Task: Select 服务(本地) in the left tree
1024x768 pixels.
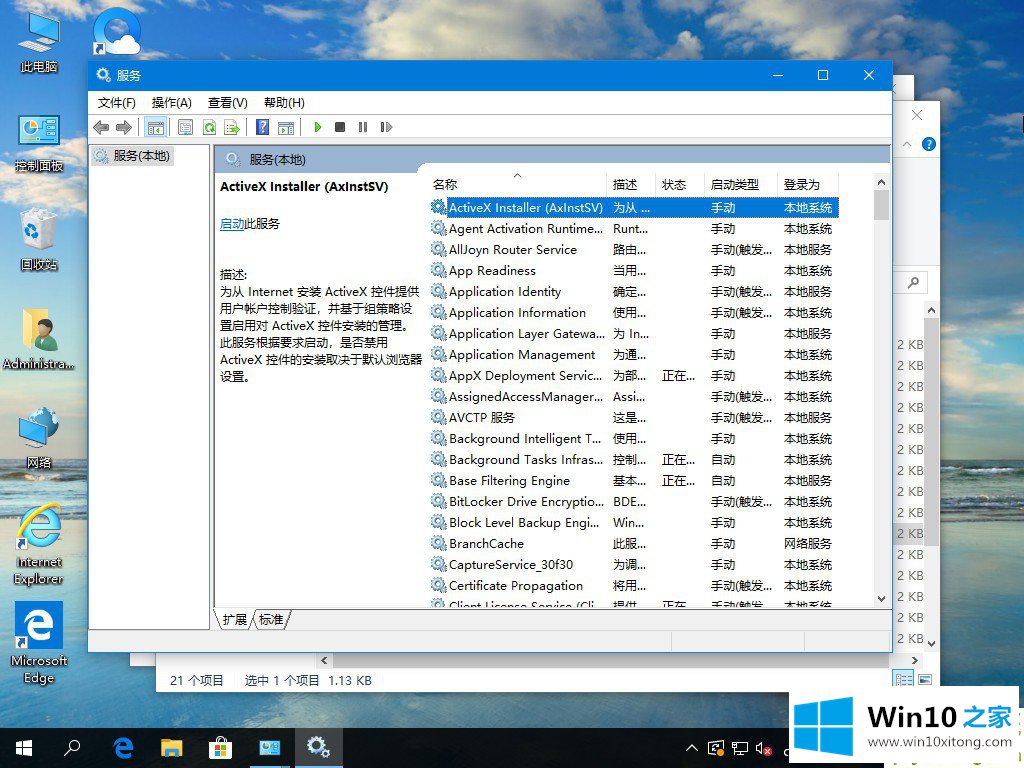Action: click(141, 156)
